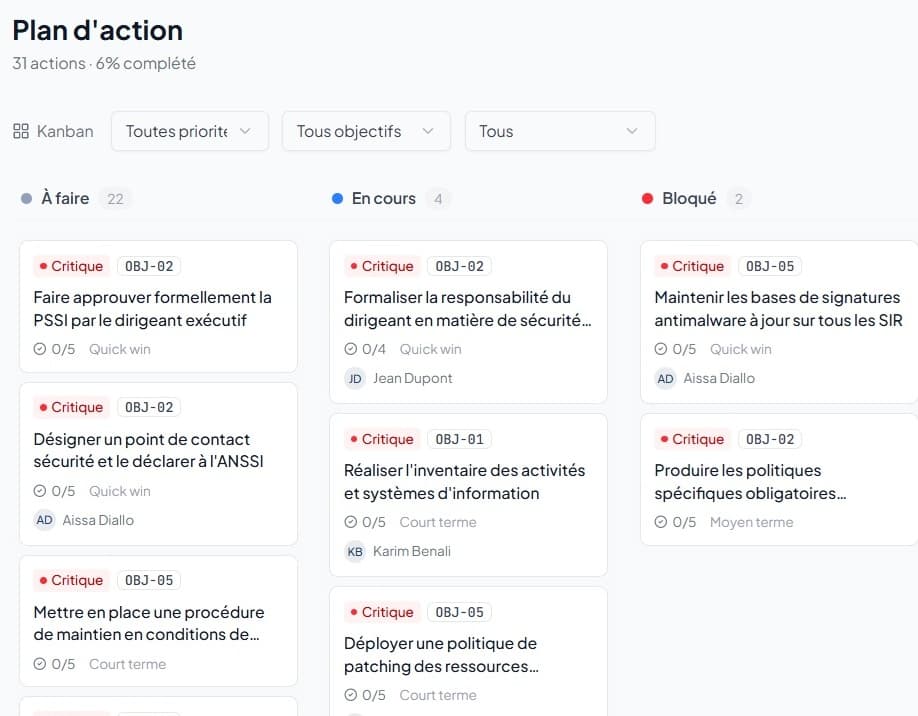Click Critique badge on Maintenir les bases card
This screenshot has height=716, width=918.
click(x=691, y=266)
